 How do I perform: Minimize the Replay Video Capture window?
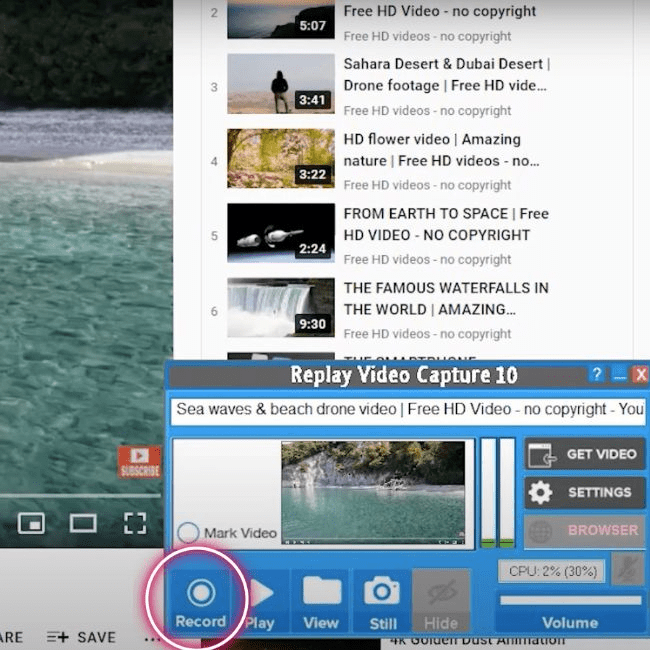point(620,374)
